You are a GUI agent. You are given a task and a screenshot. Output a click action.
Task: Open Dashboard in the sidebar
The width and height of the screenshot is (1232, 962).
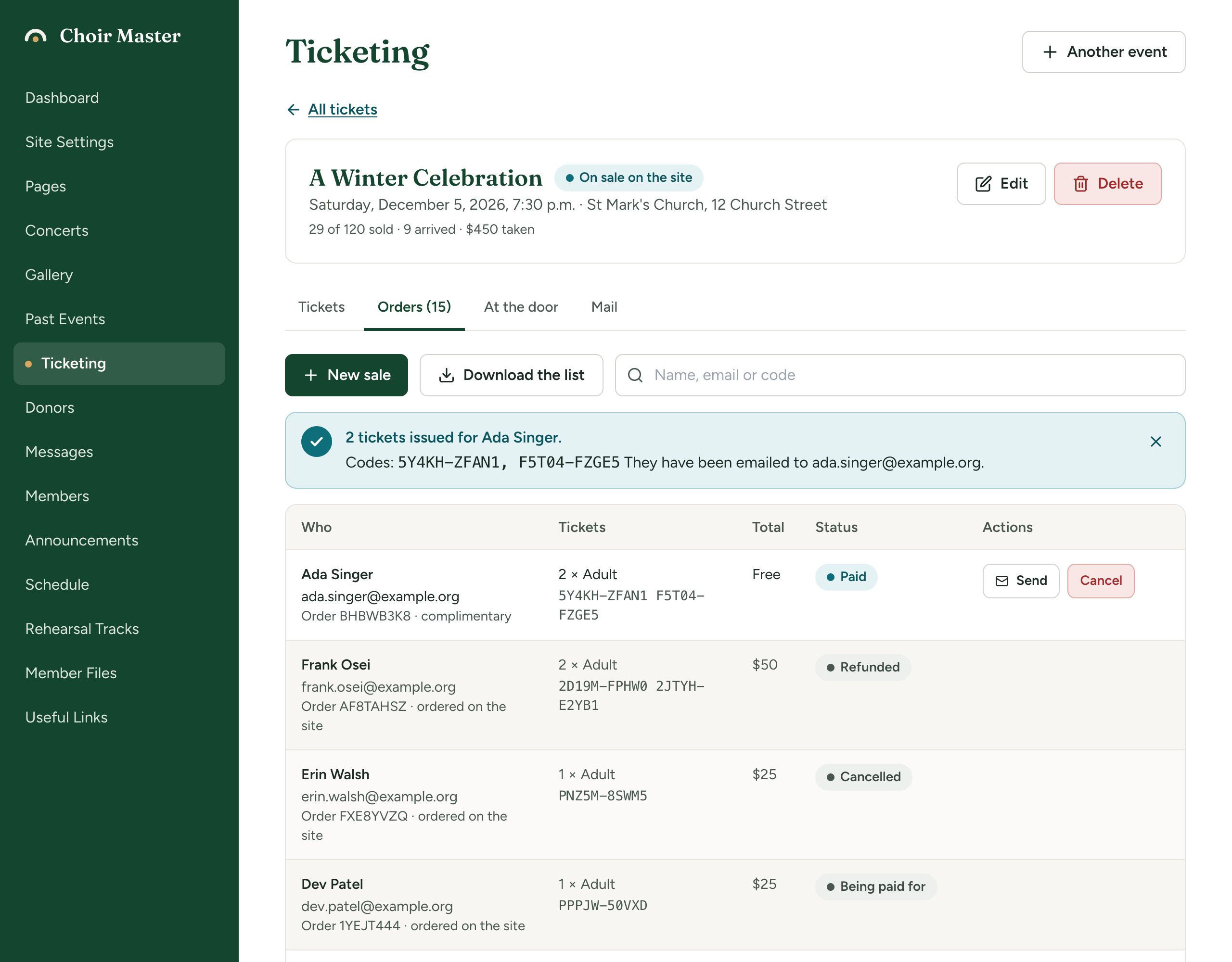point(62,98)
